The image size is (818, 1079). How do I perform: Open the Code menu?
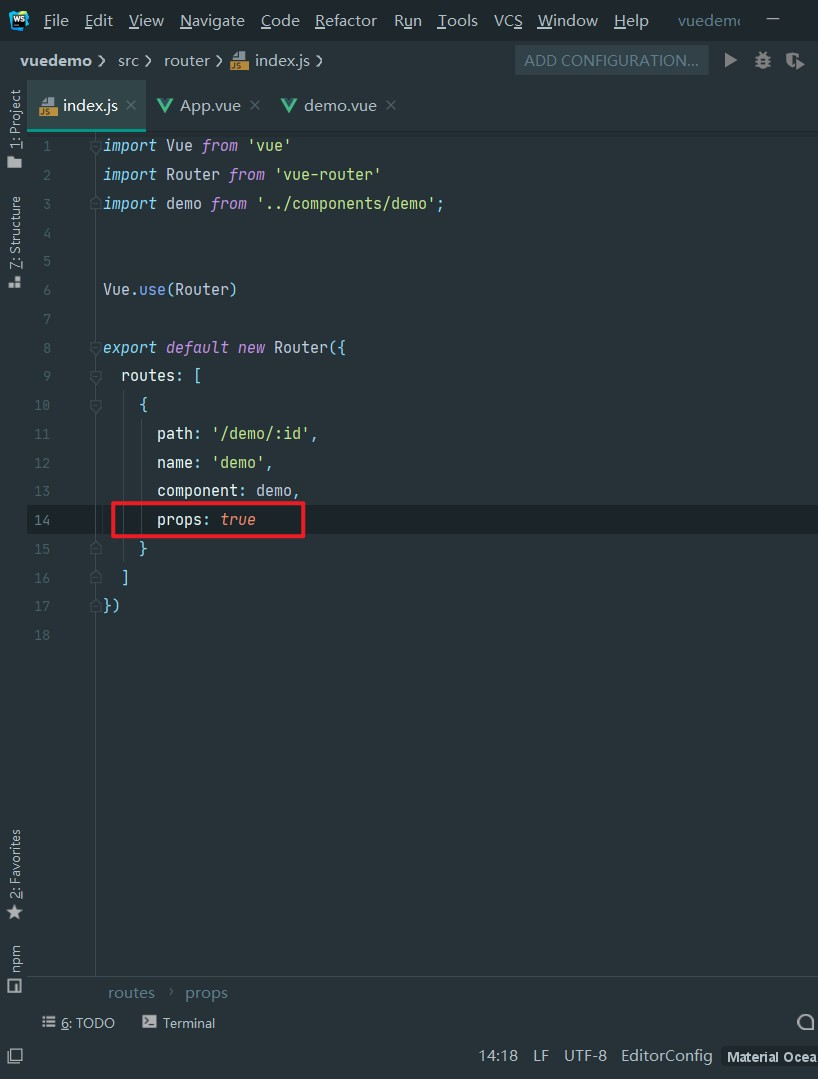click(x=280, y=21)
